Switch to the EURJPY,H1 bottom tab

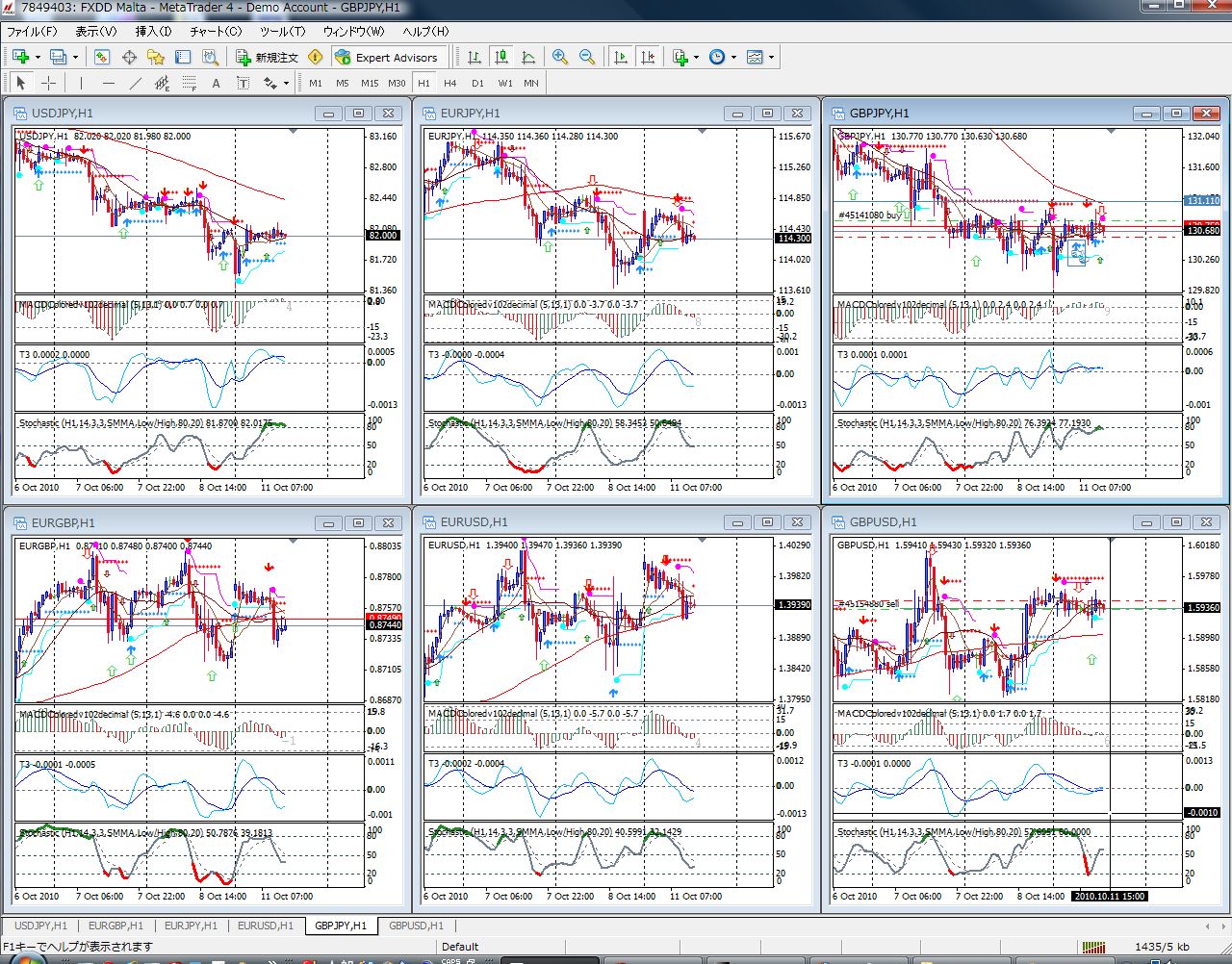tap(191, 926)
